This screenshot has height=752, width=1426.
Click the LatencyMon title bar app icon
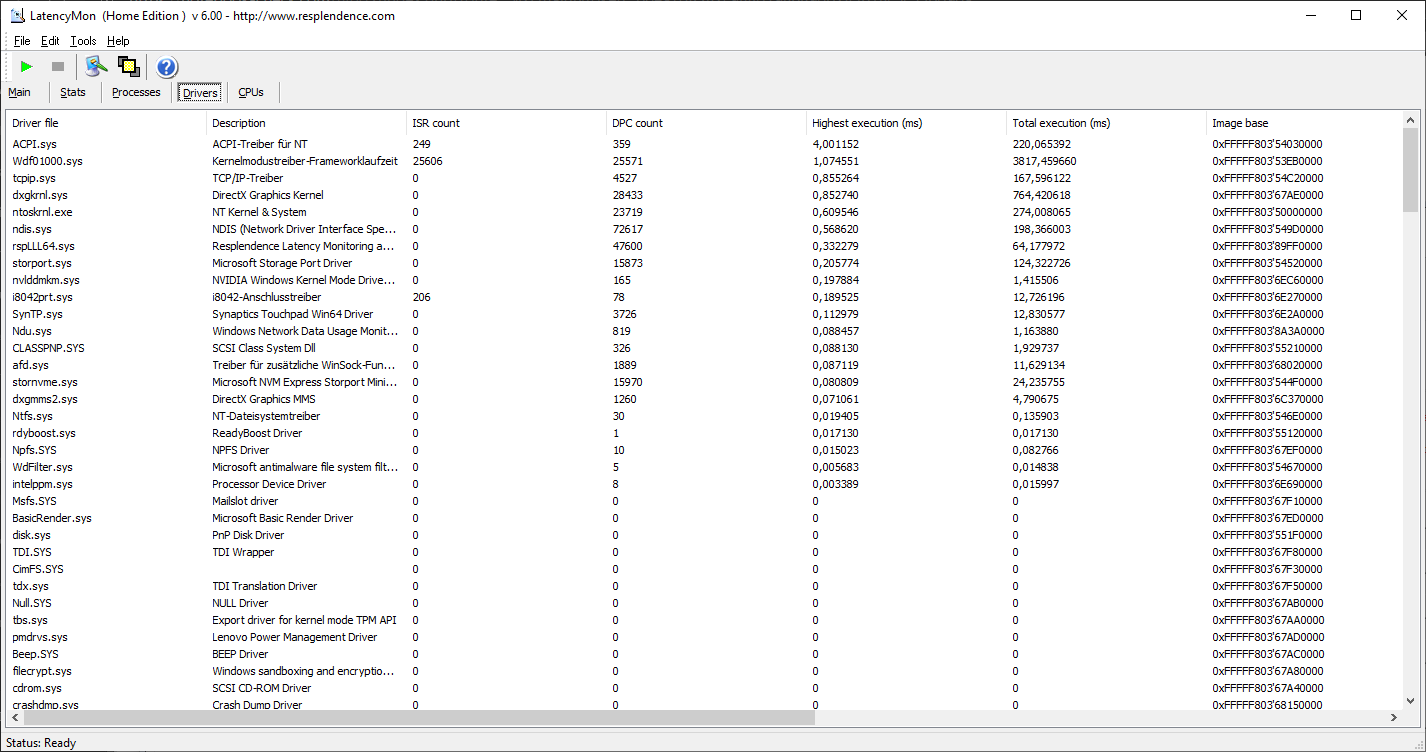point(17,16)
